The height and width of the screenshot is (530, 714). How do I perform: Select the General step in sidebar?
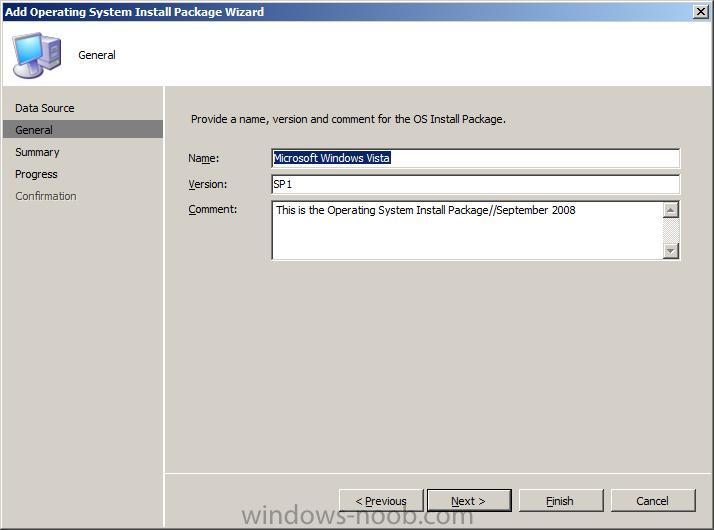click(83, 130)
